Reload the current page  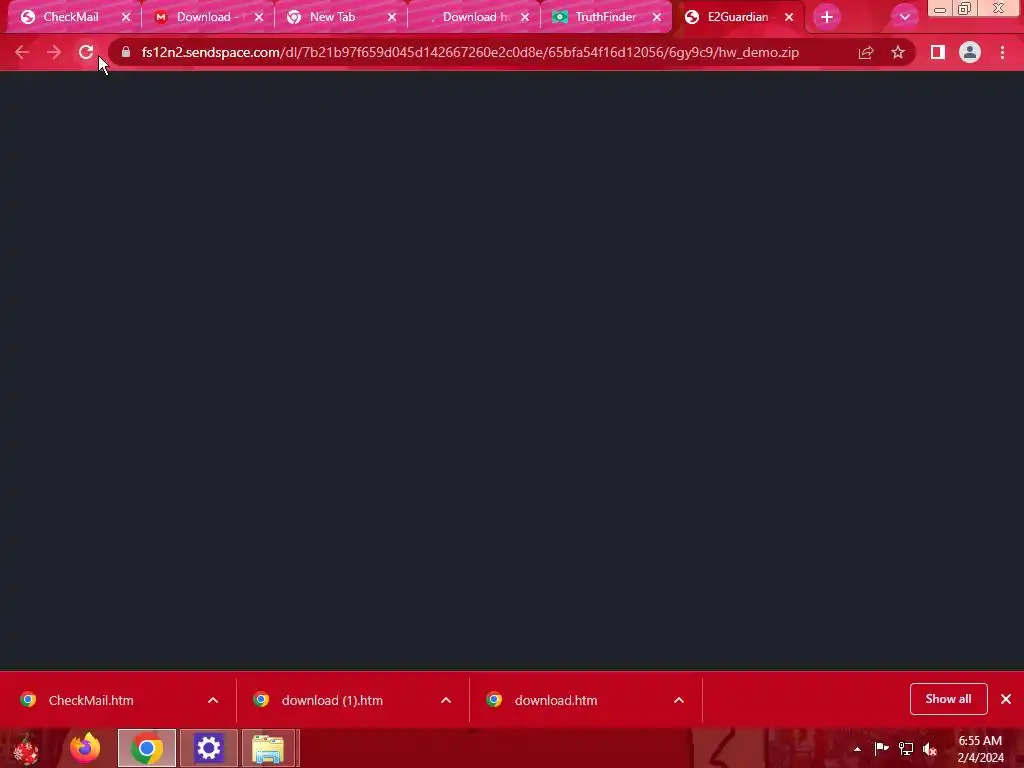click(86, 52)
